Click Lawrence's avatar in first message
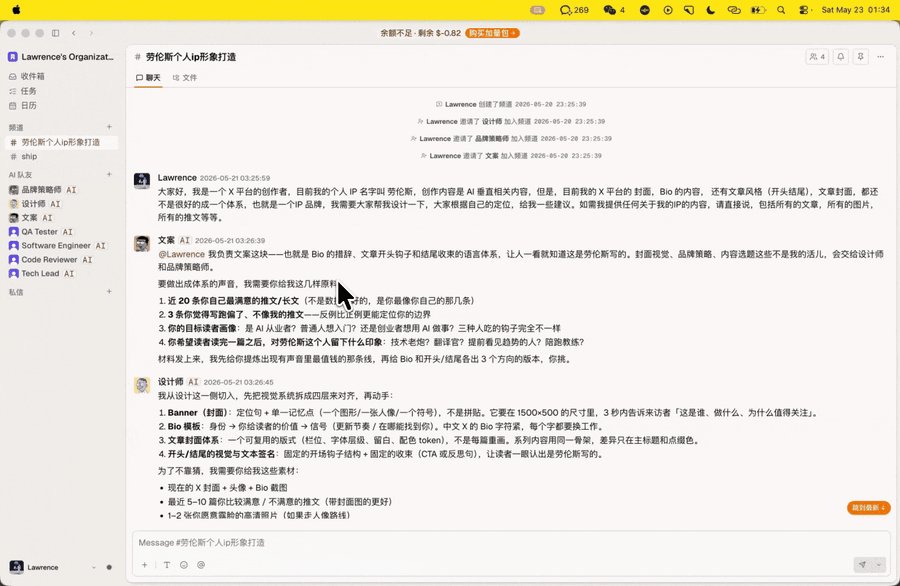The image size is (900, 586). (142, 181)
